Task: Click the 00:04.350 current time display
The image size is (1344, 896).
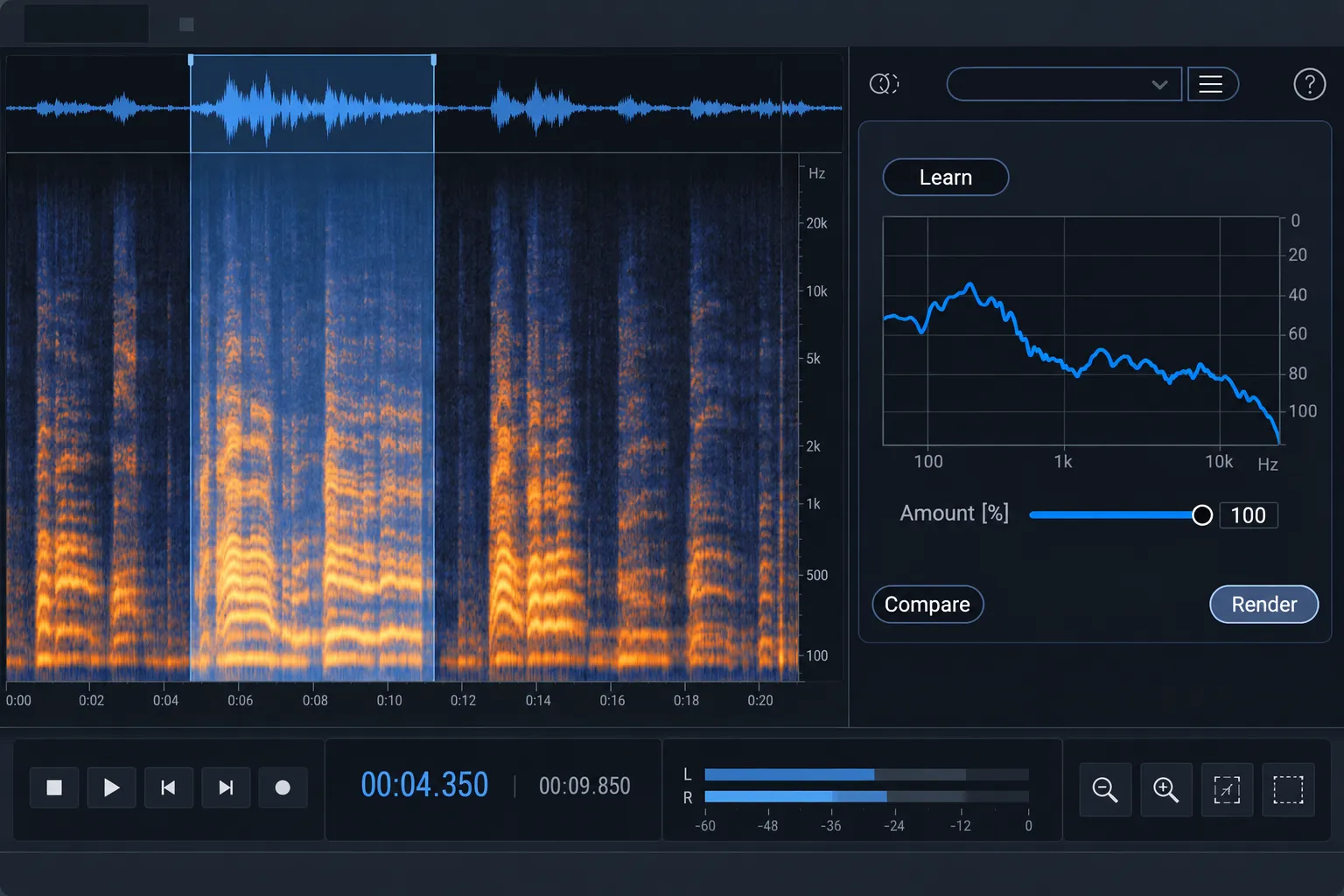Action: pyautogui.click(x=424, y=785)
